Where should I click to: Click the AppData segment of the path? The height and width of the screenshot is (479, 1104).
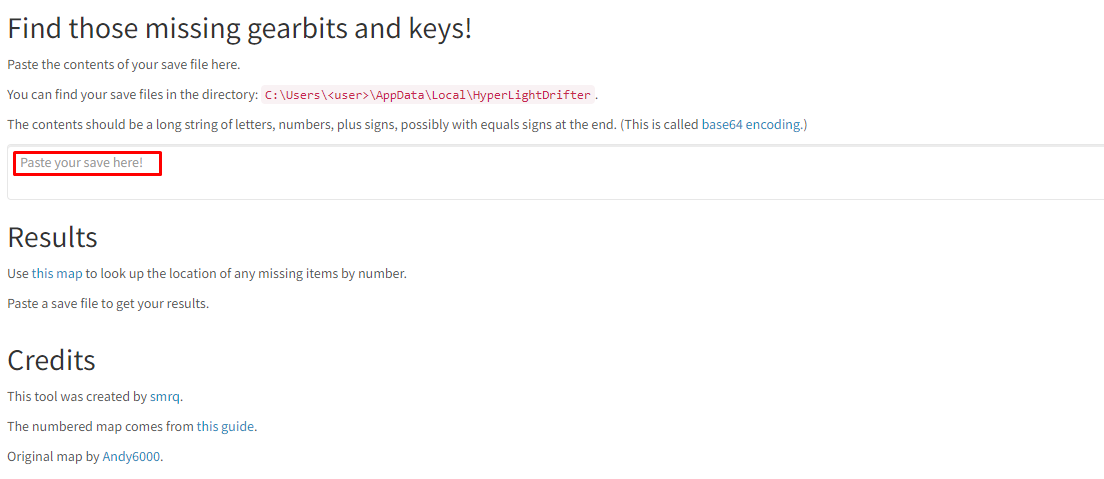[399, 95]
